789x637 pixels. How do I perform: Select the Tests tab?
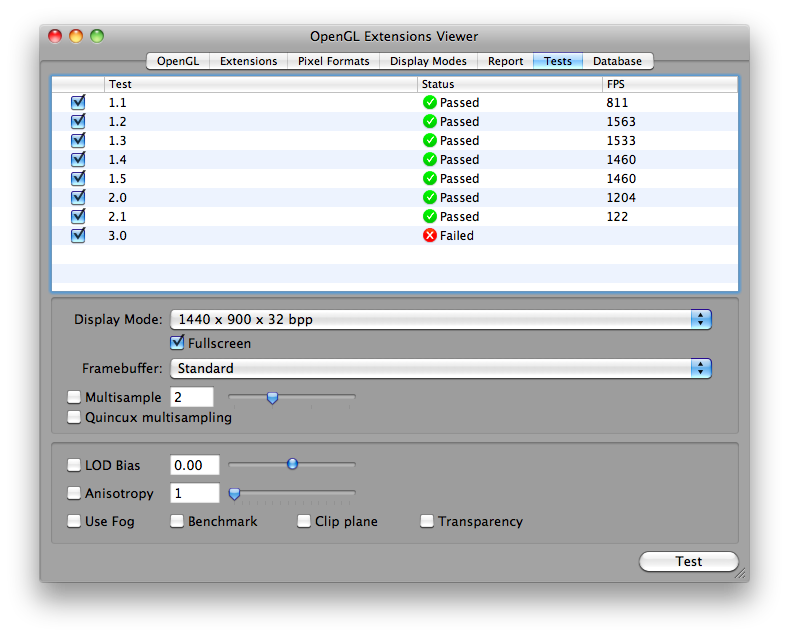558,61
